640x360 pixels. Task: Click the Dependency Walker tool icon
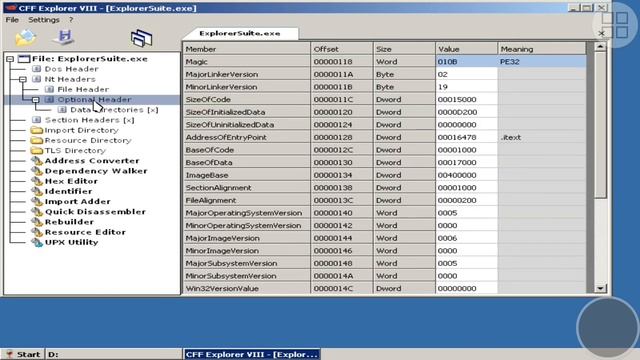click(37, 171)
